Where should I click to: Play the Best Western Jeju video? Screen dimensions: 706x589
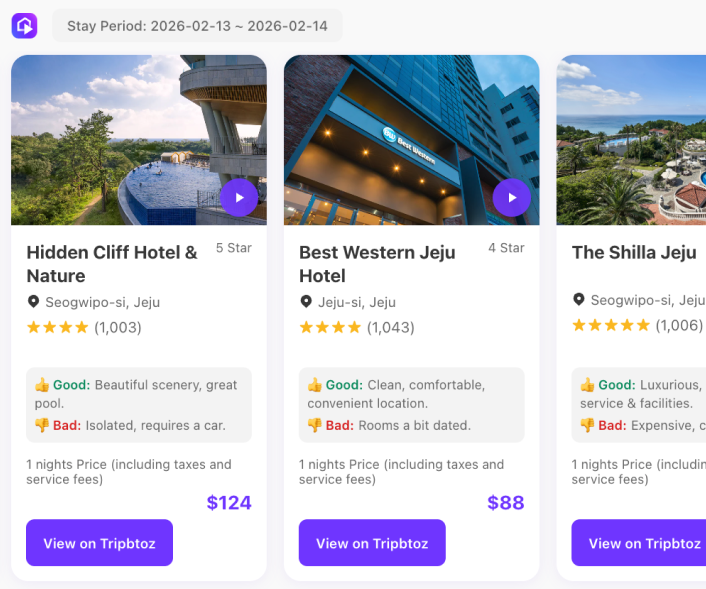click(x=512, y=198)
